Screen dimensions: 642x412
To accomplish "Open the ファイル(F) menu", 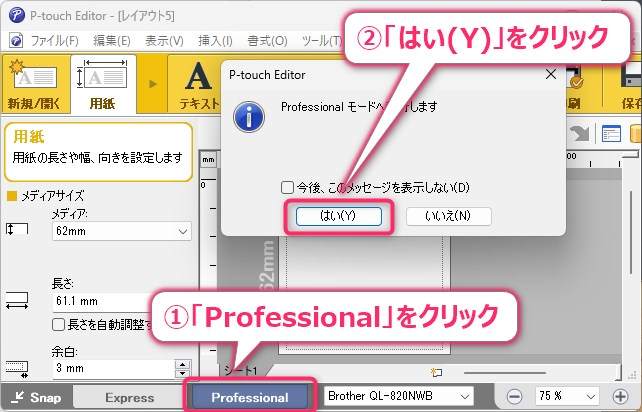I will pyautogui.click(x=54, y=41).
